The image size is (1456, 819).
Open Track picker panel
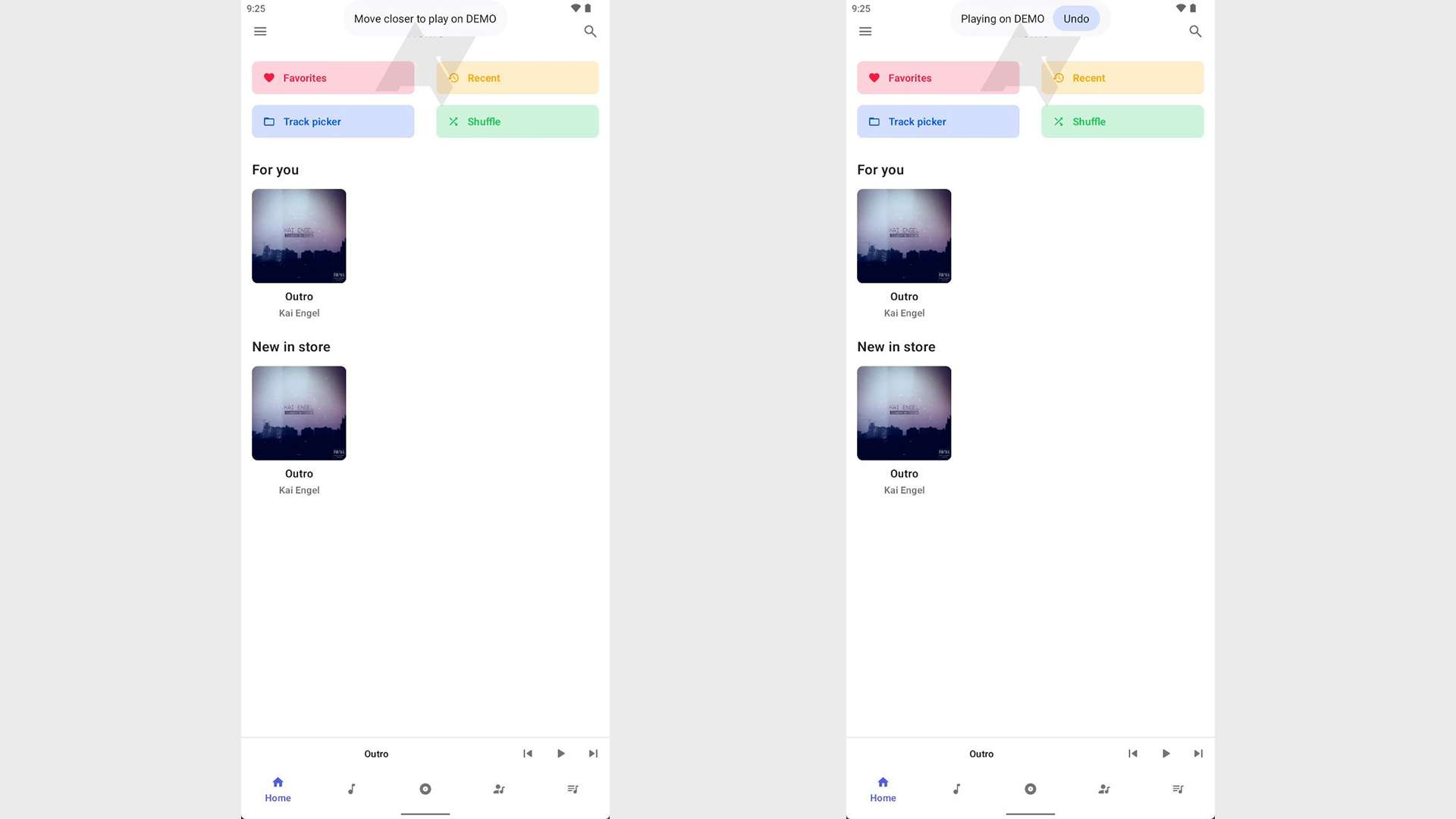332,121
